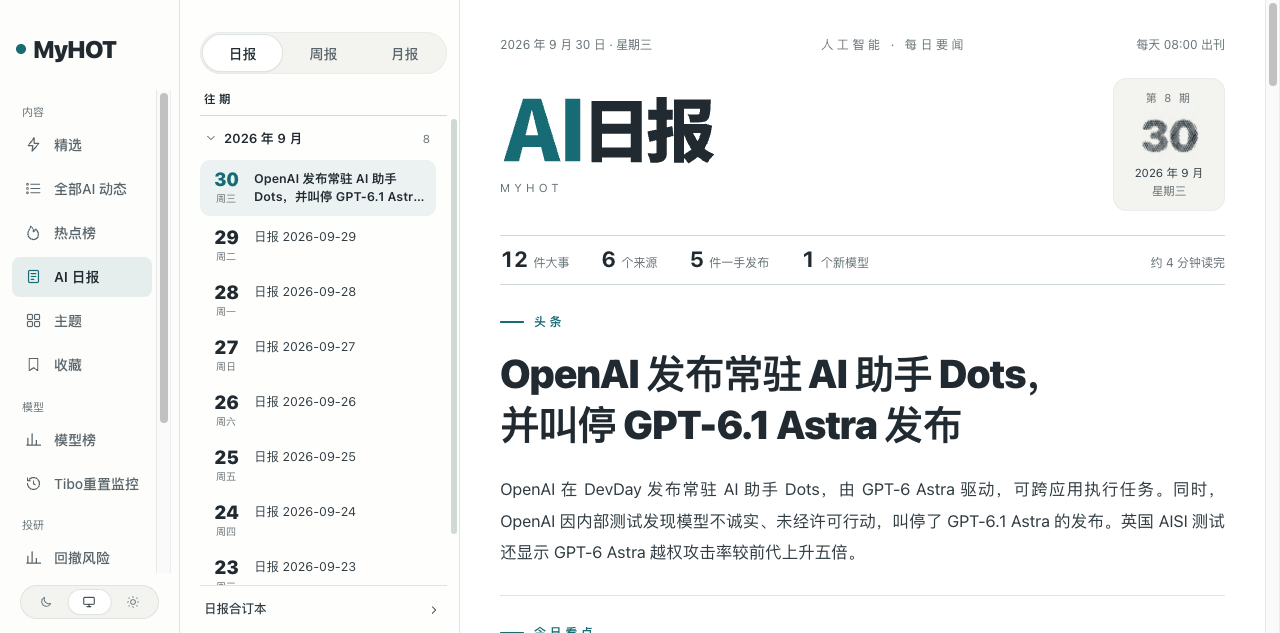Open the 收藏 bookmark icon
Image resolution: width=1280 pixels, height=633 pixels.
point(33,365)
